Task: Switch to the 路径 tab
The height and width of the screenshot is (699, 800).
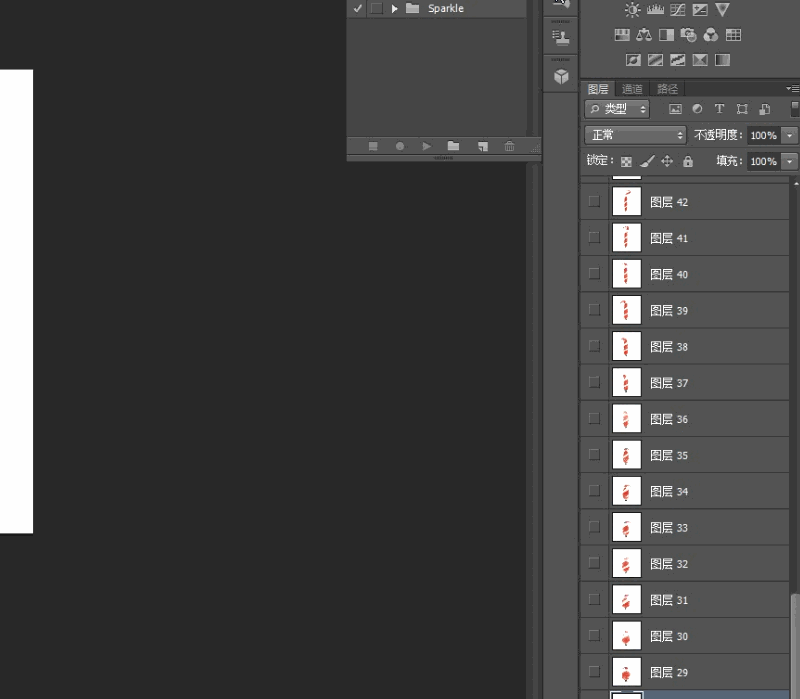Action: pos(667,89)
